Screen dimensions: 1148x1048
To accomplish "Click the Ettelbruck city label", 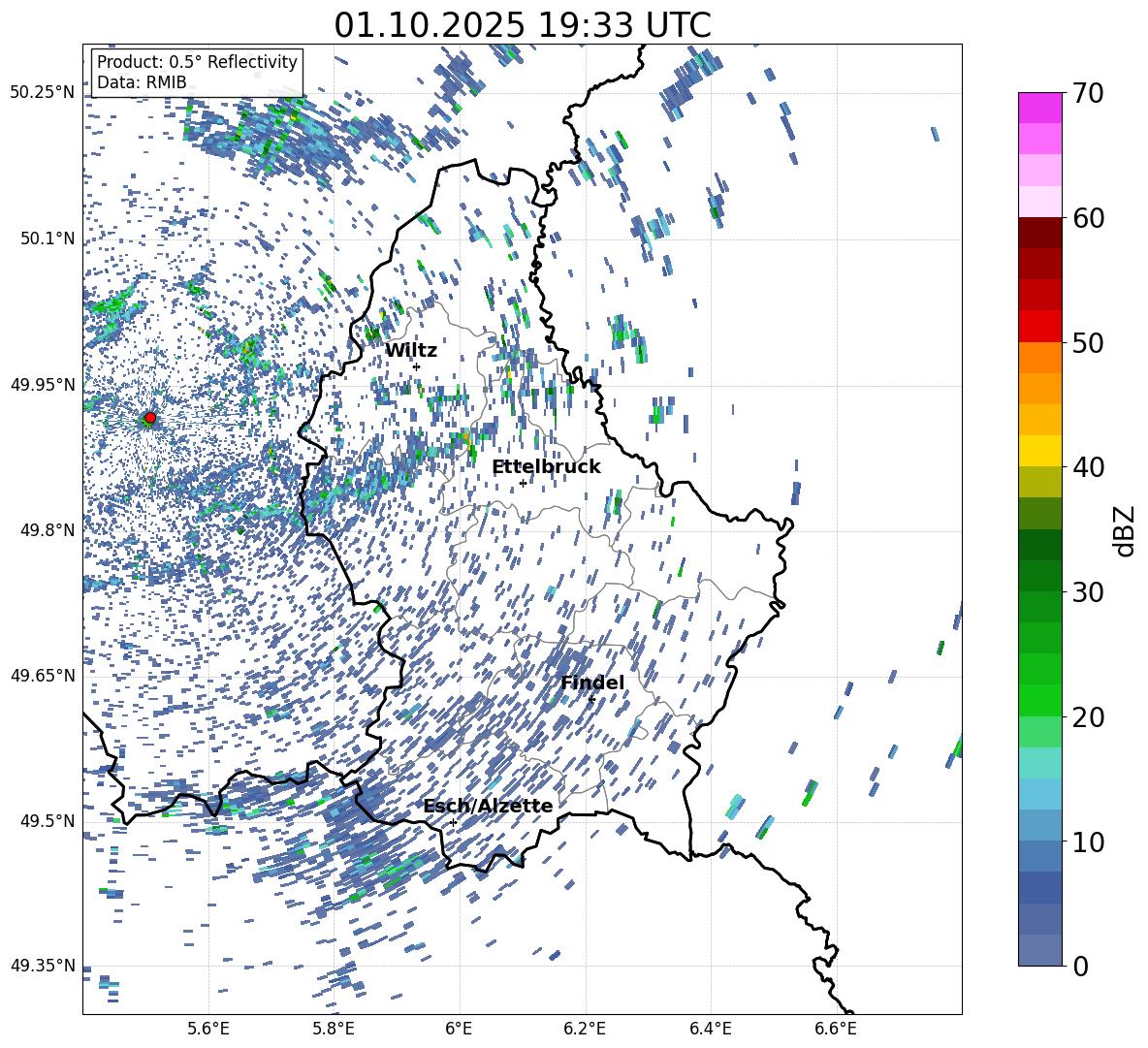I will pyautogui.click(x=546, y=467).
